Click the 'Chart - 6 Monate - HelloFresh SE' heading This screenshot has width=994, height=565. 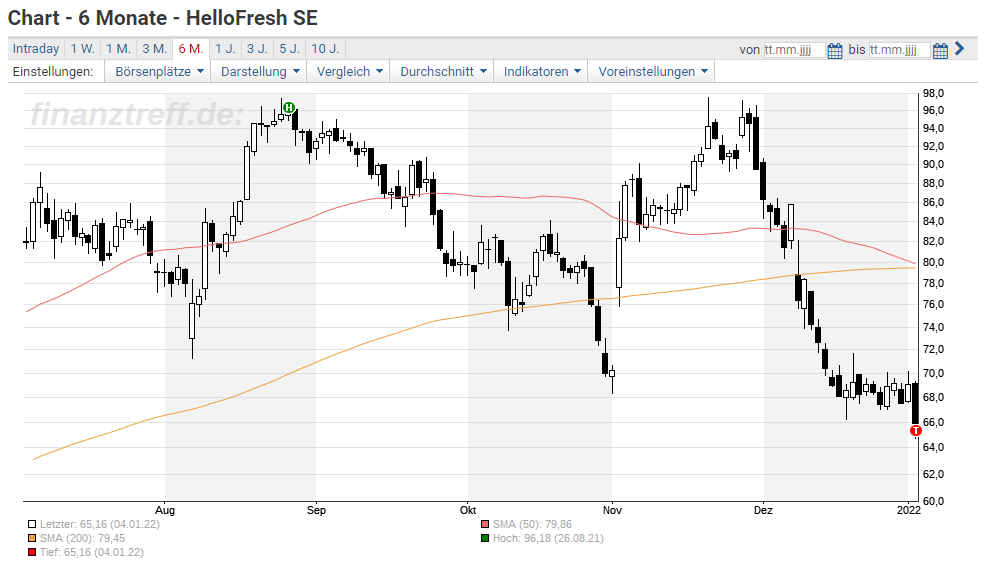pos(163,18)
